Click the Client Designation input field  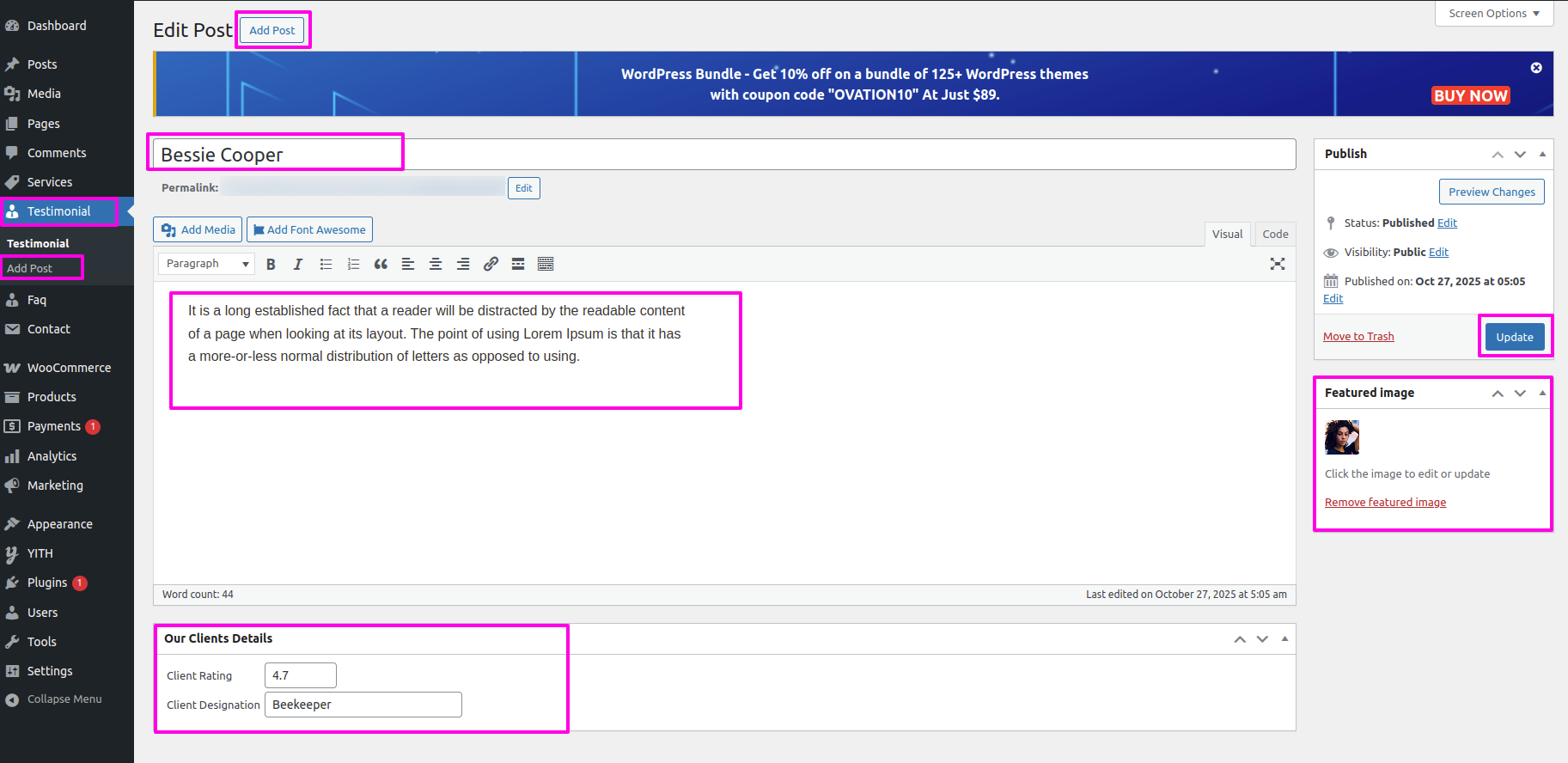[363, 705]
